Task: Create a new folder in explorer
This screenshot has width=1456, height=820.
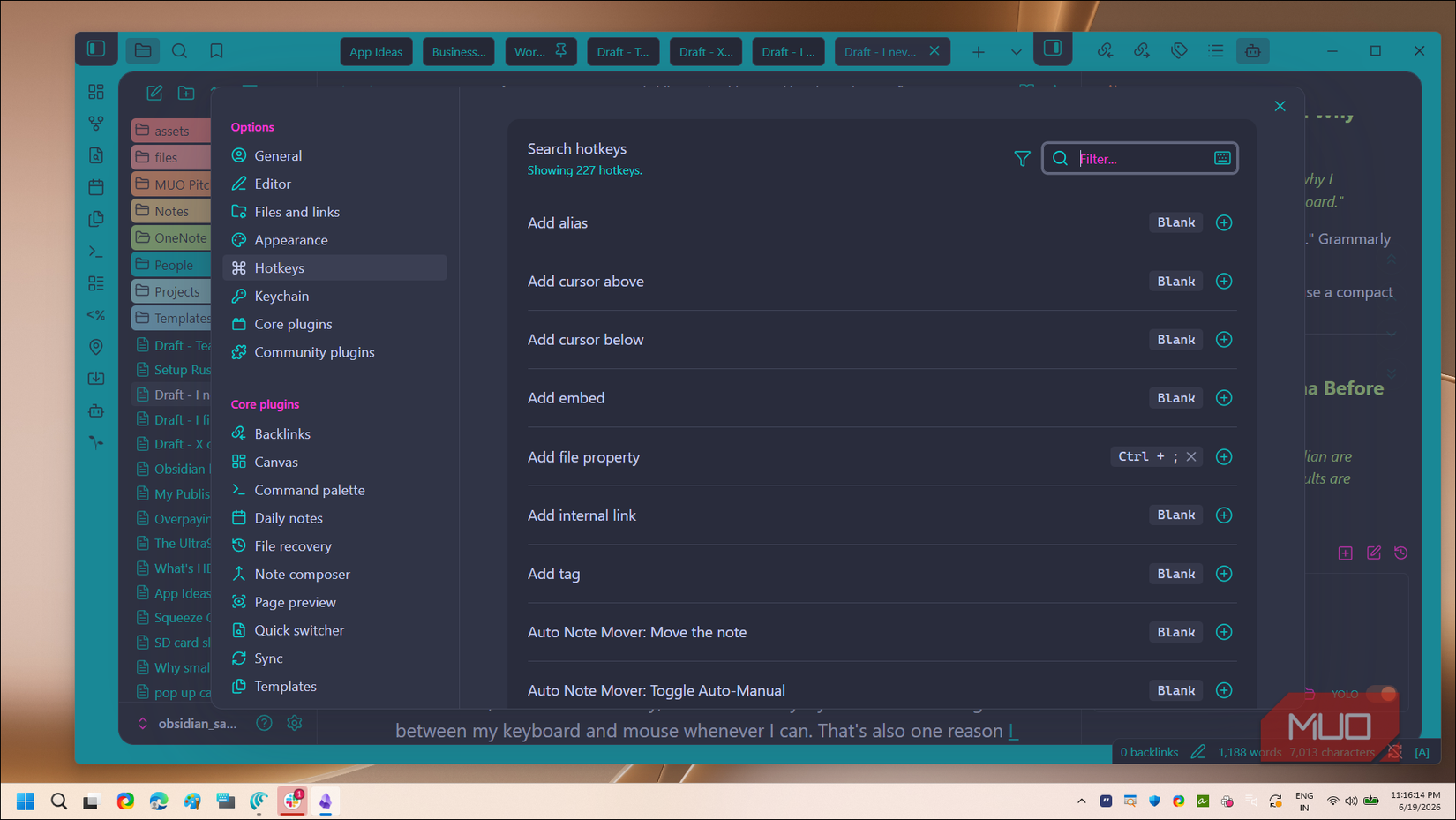Action: tap(186, 93)
